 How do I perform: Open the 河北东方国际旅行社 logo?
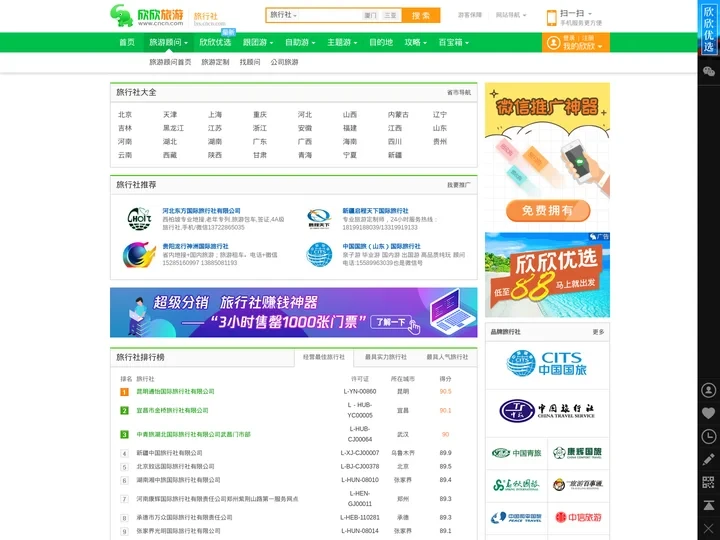139,219
